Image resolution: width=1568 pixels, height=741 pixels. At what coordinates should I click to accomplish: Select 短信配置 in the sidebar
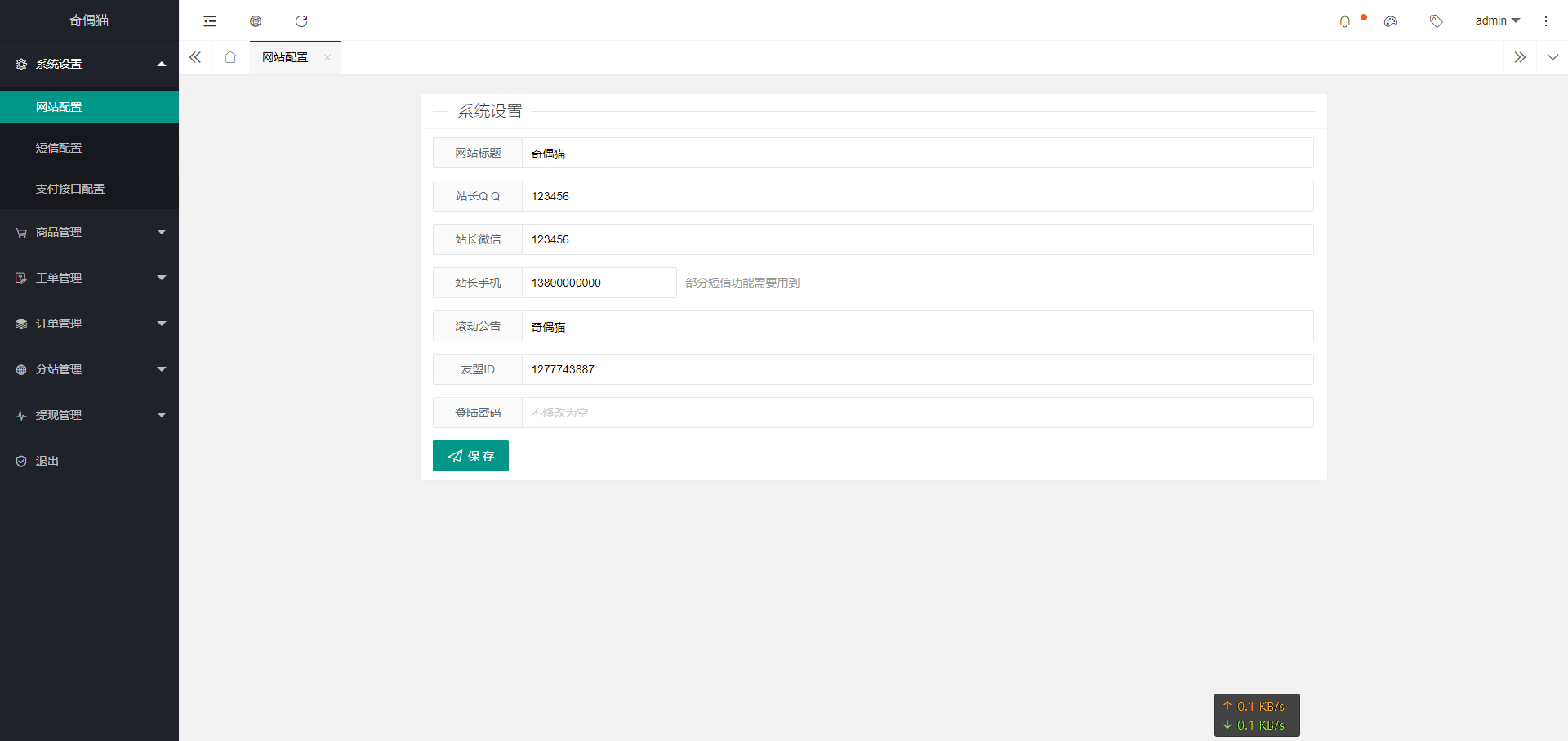click(89, 148)
